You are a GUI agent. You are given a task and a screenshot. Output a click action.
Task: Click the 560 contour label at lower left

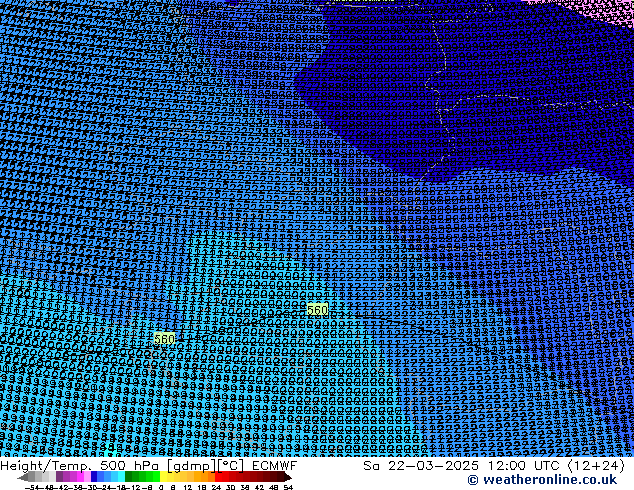pos(164,338)
